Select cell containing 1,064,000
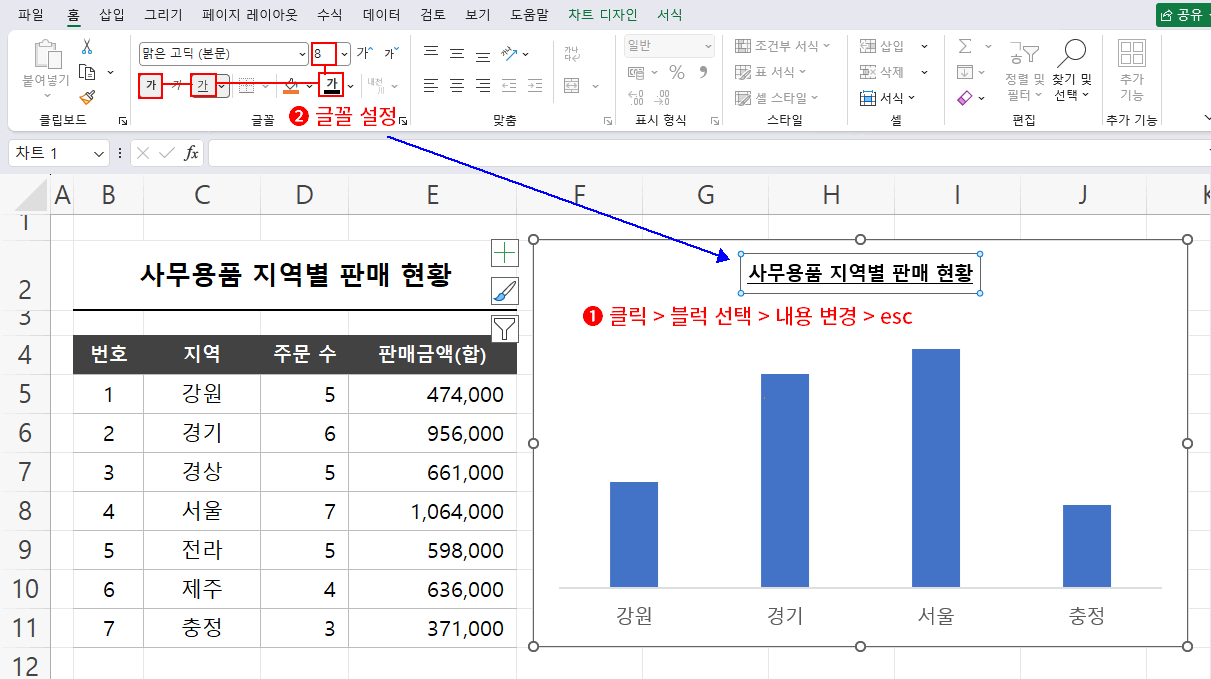 (432, 511)
